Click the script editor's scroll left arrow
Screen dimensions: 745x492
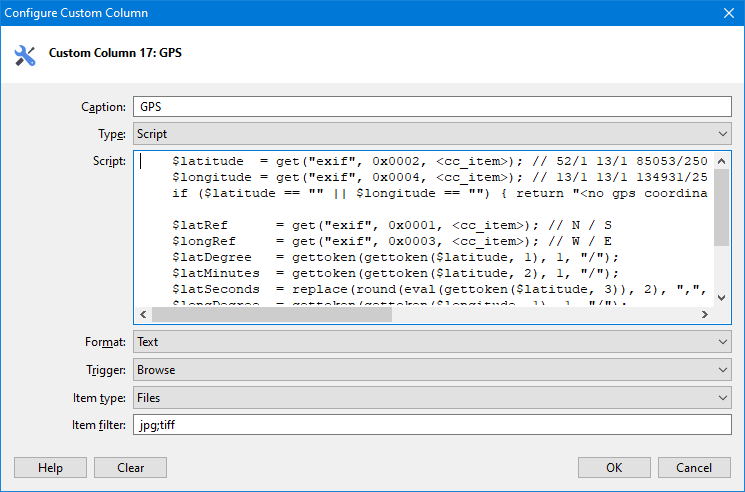pos(143,314)
